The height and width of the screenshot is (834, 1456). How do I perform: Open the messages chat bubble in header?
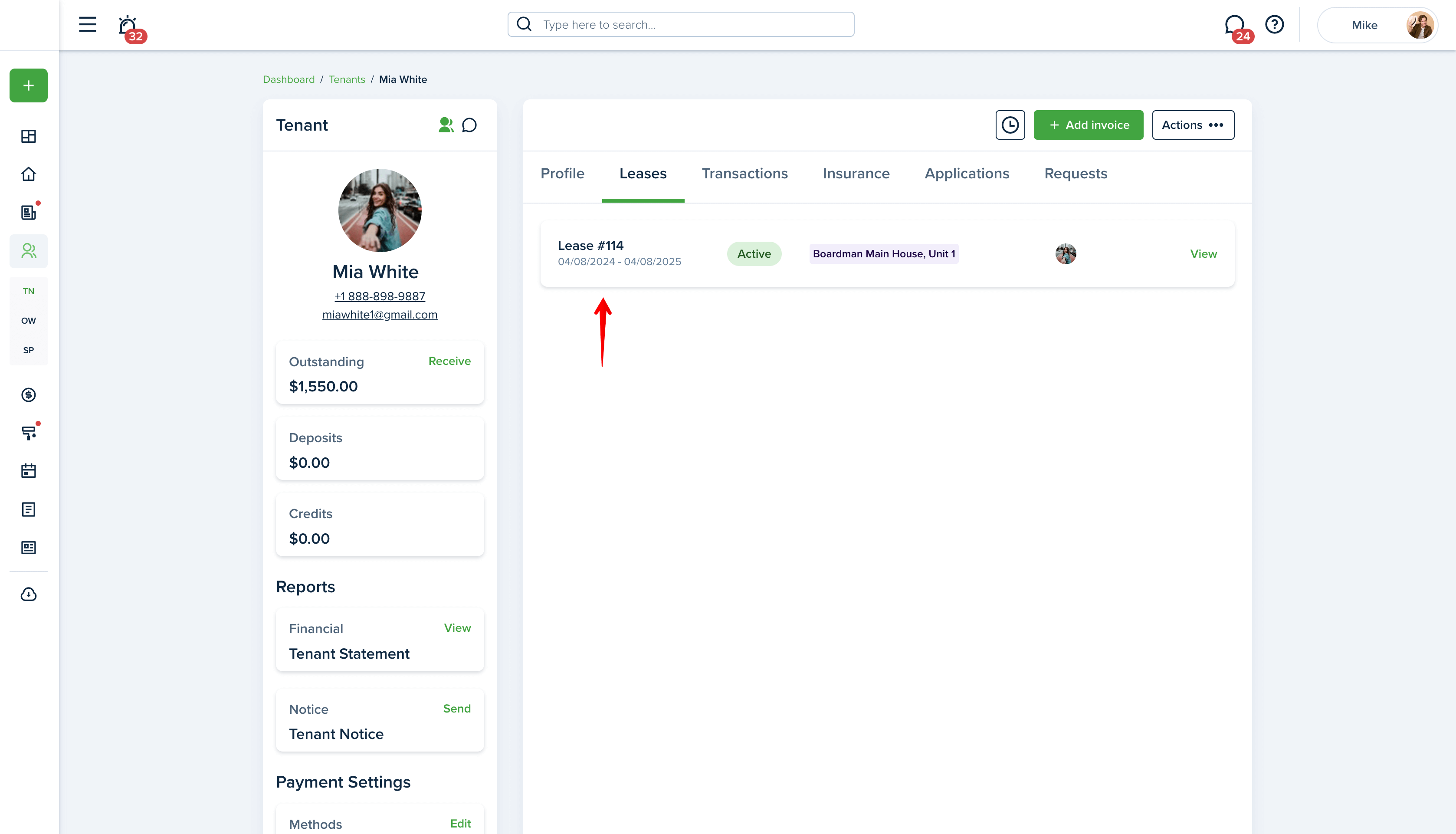tap(1234, 25)
